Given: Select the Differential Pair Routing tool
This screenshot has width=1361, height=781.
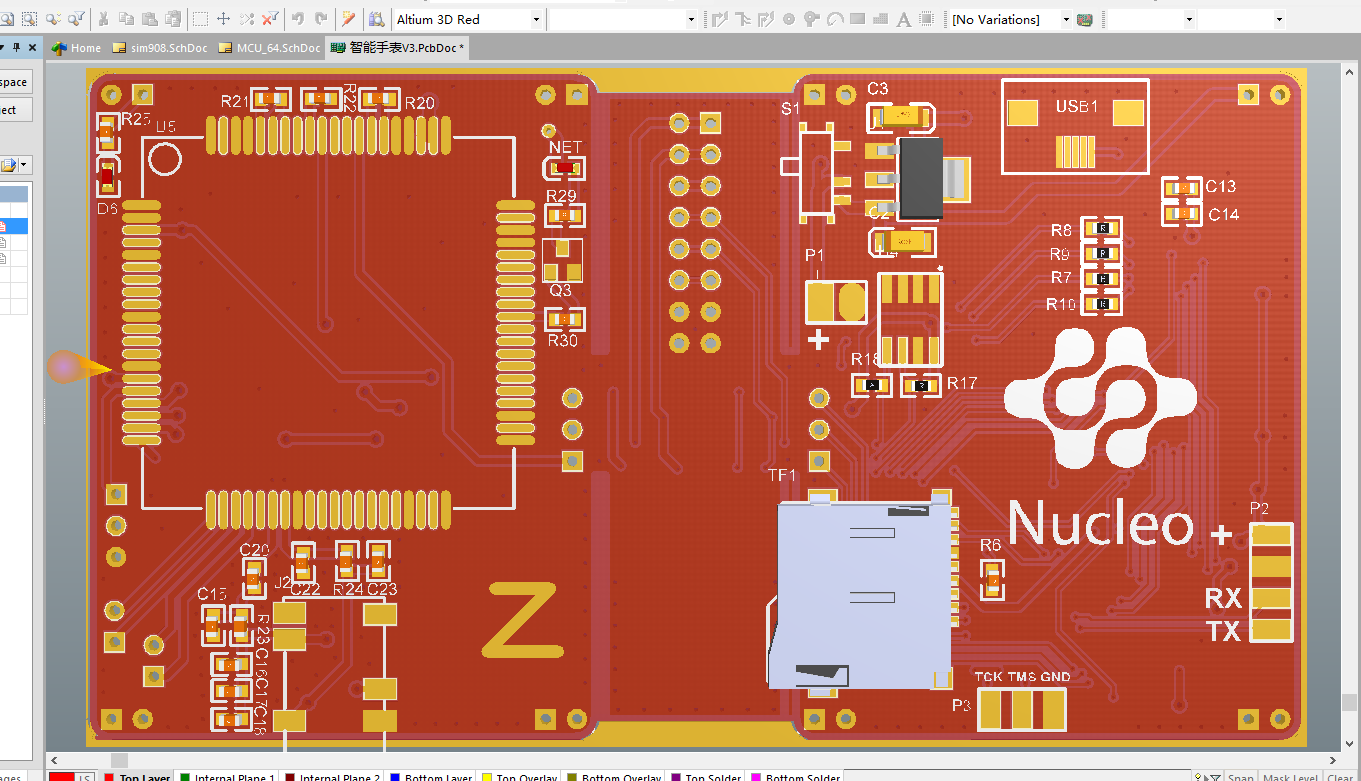Looking at the screenshot, I should click(x=767, y=19).
